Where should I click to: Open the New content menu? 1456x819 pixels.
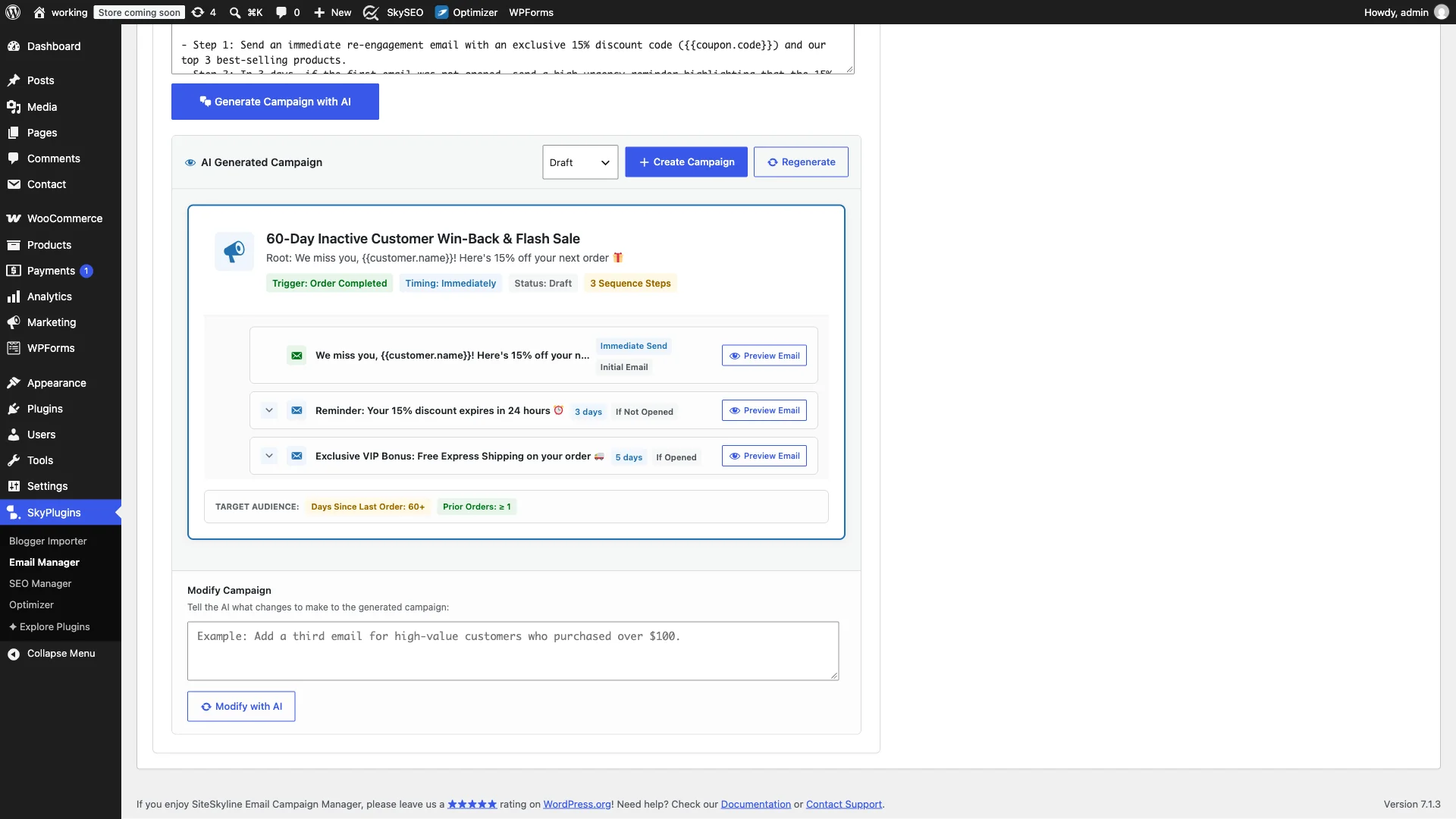tap(332, 12)
